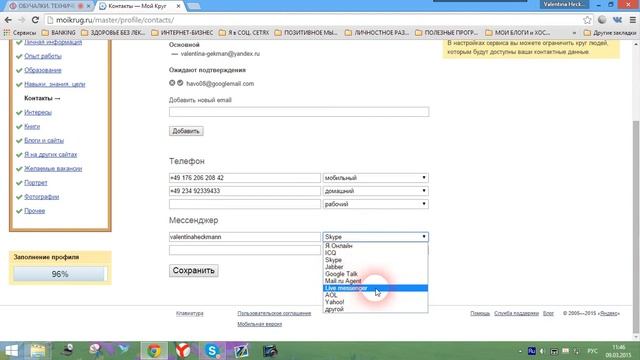
Task: Click the Добавить email button
Action: pyautogui.click(x=186, y=131)
